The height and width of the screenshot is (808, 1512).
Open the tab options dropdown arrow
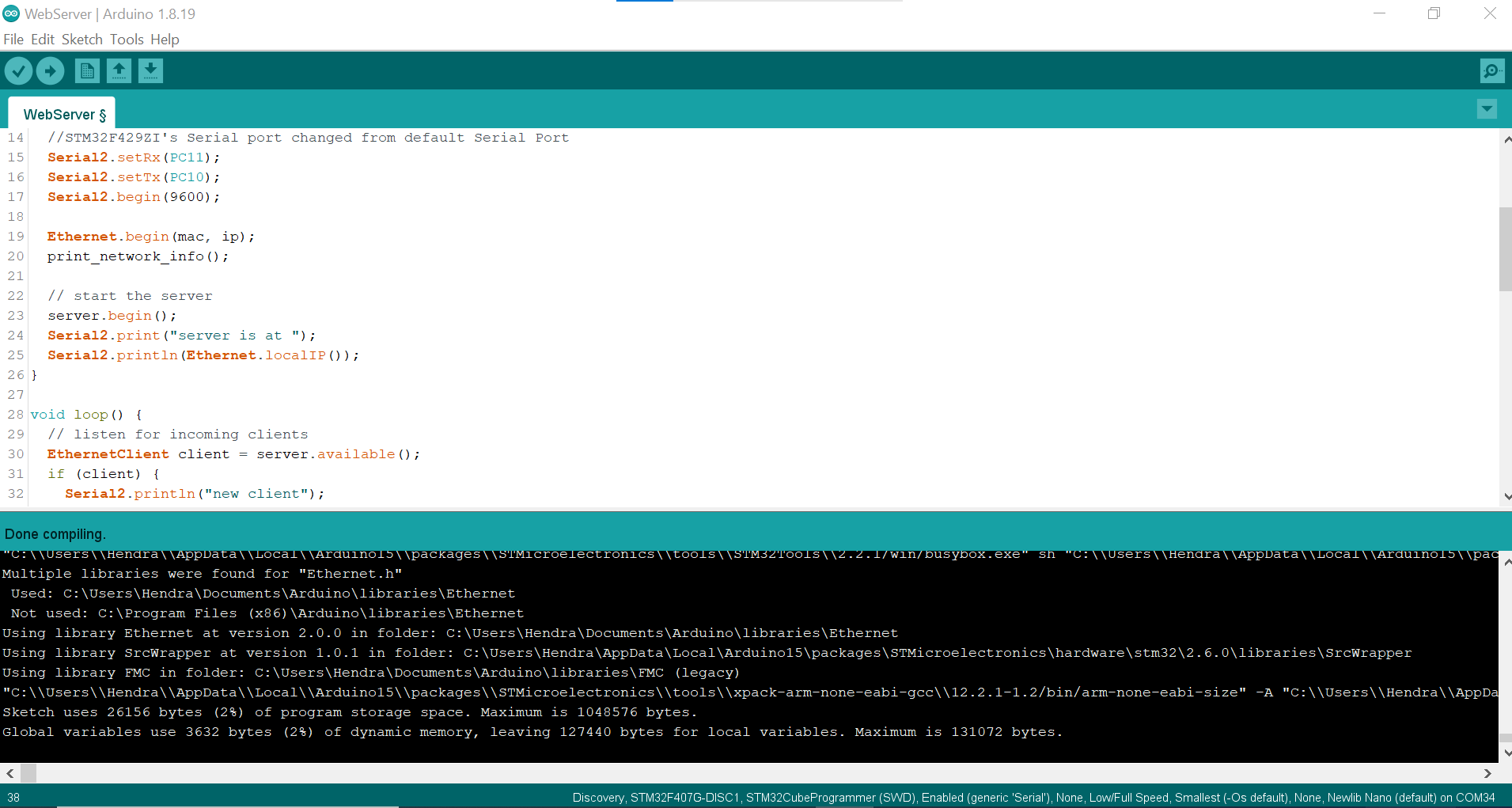point(1487,109)
